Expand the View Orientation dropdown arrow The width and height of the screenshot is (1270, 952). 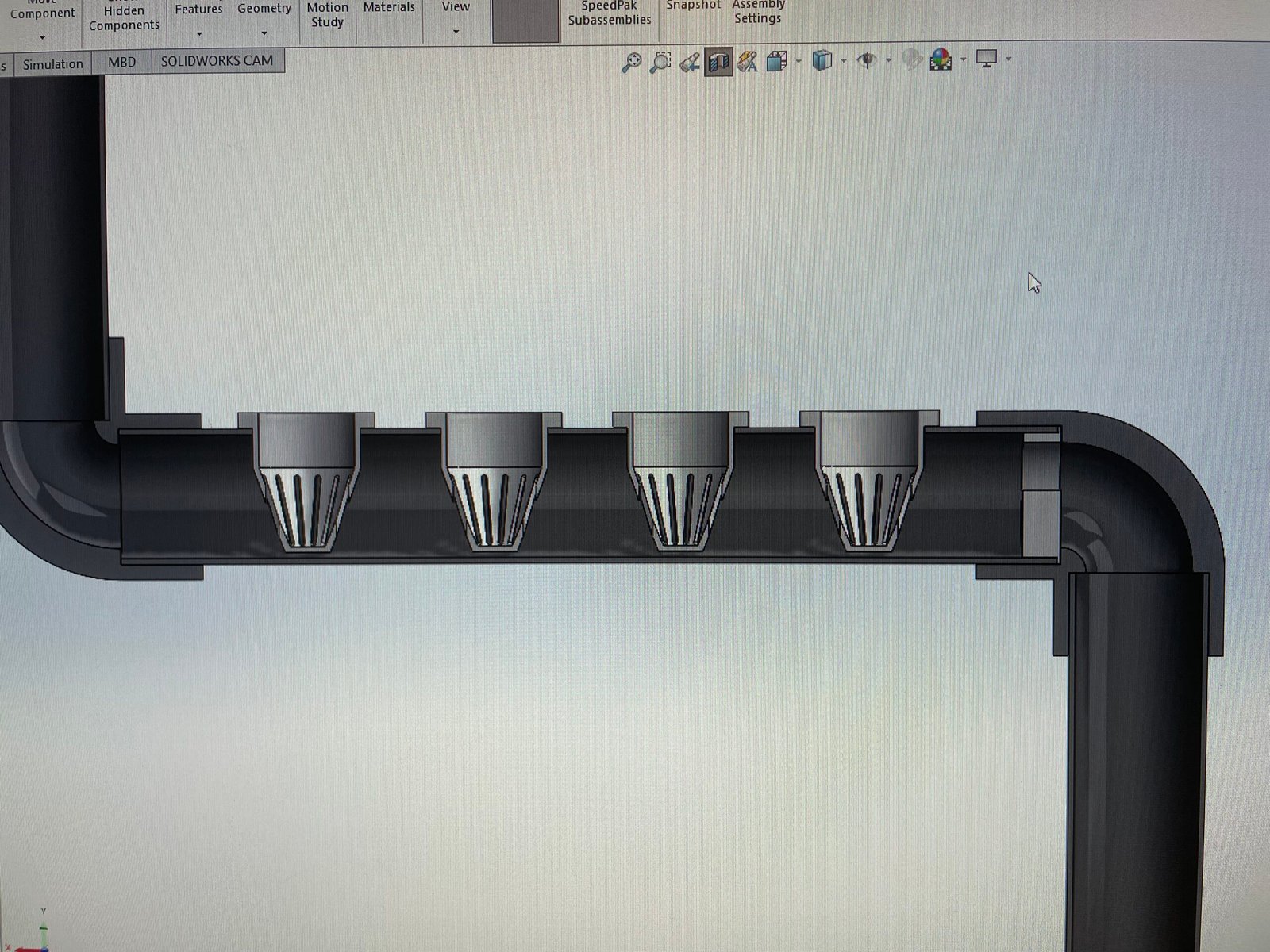(799, 61)
